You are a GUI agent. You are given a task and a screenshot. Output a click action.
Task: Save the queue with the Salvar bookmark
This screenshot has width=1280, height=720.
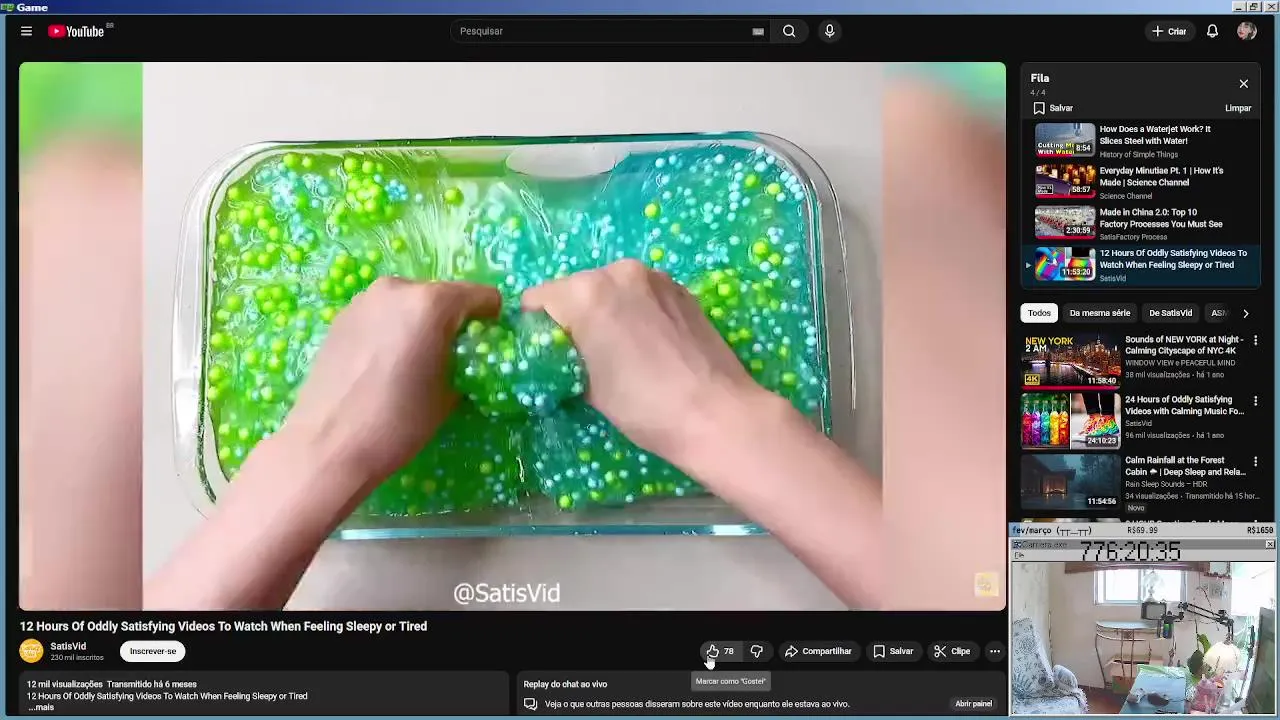(x=1054, y=108)
